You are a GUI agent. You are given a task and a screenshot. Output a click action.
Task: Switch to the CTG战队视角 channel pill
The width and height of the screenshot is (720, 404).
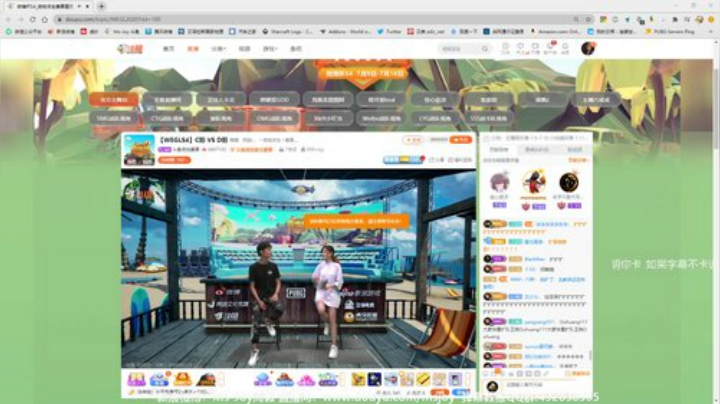click(x=167, y=118)
